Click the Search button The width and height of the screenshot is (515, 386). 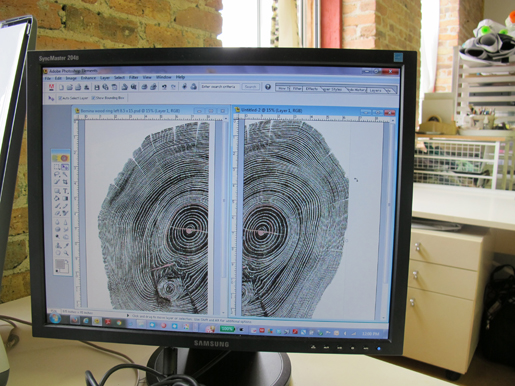click(x=251, y=87)
